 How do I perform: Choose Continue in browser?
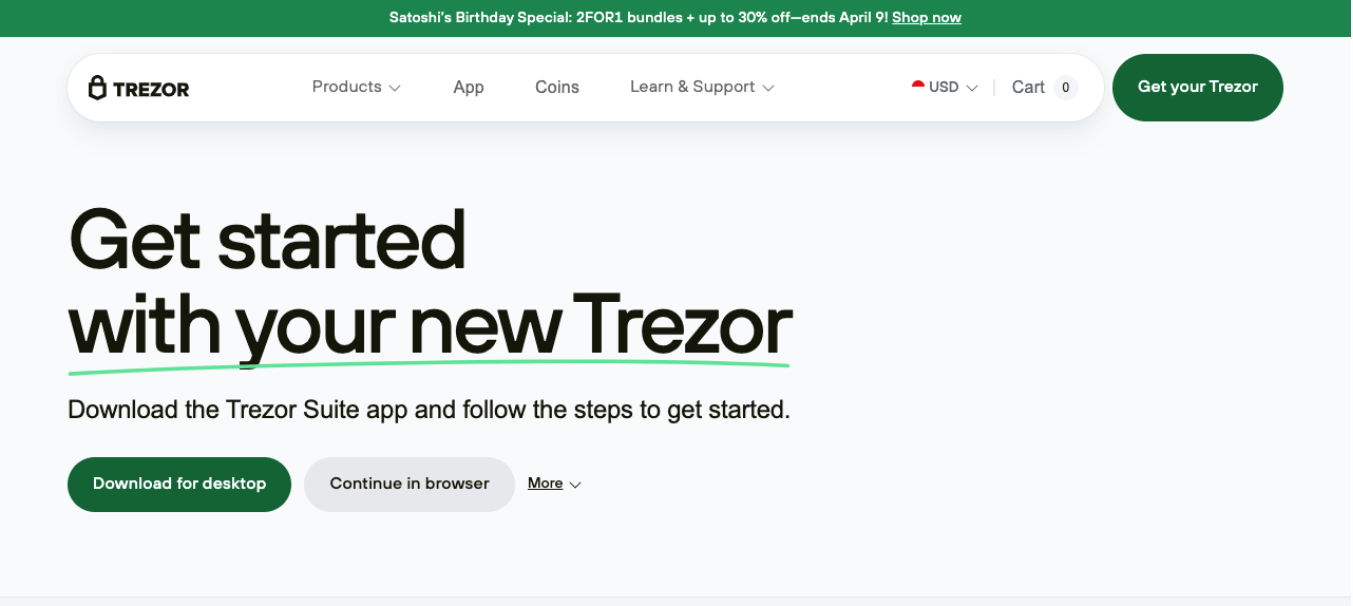[x=409, y=484]
